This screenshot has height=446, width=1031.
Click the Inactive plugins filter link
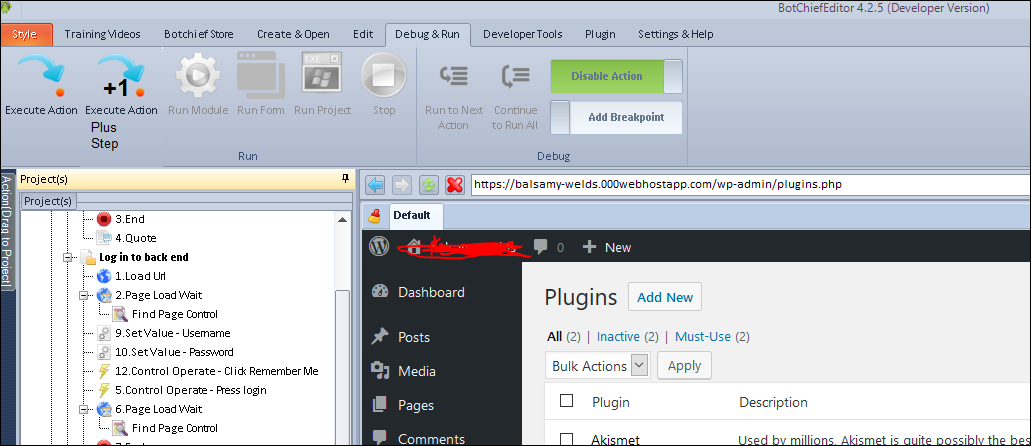pos(617,337)
